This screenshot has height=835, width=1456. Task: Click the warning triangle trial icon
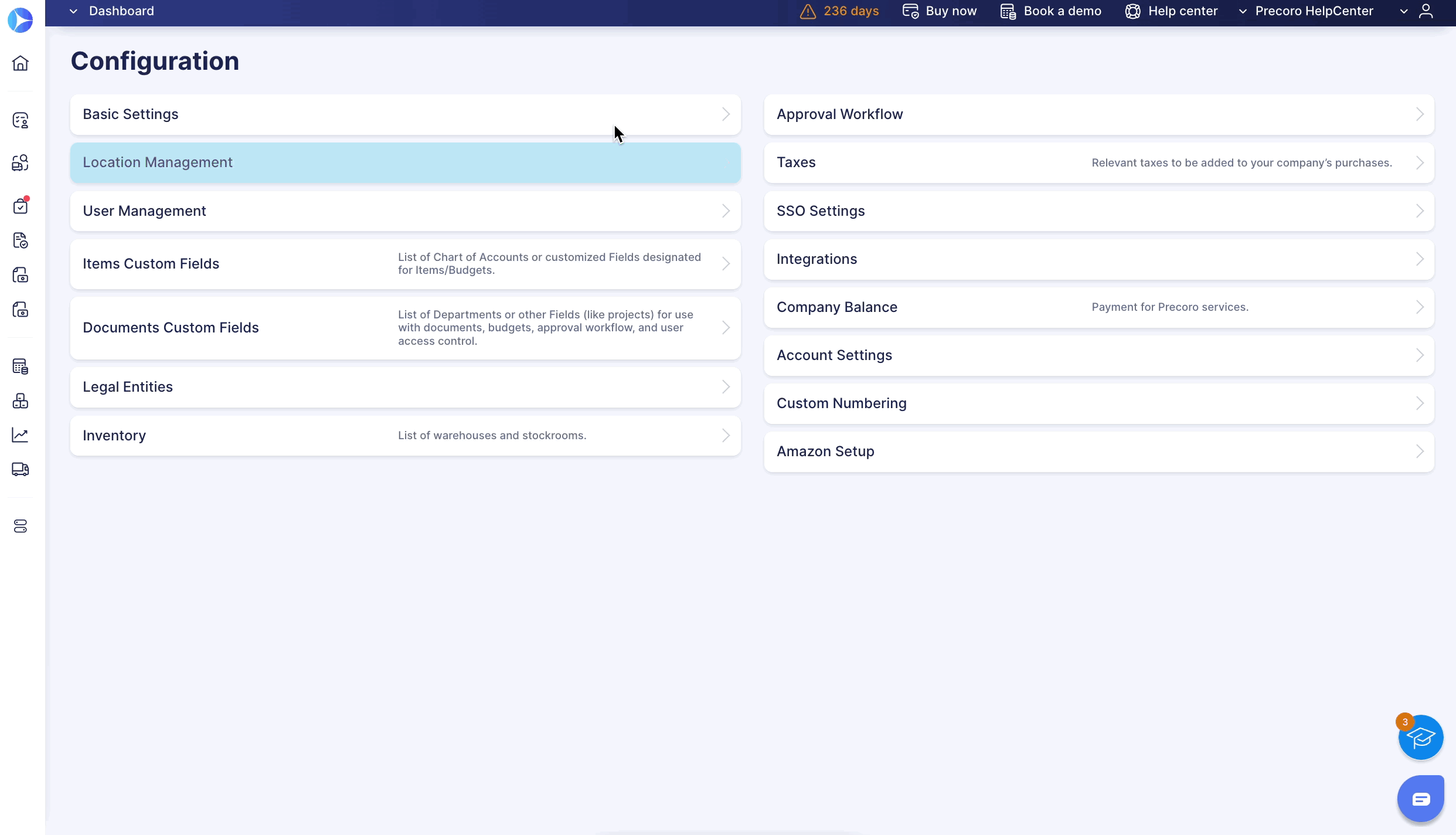coord(808,11)
